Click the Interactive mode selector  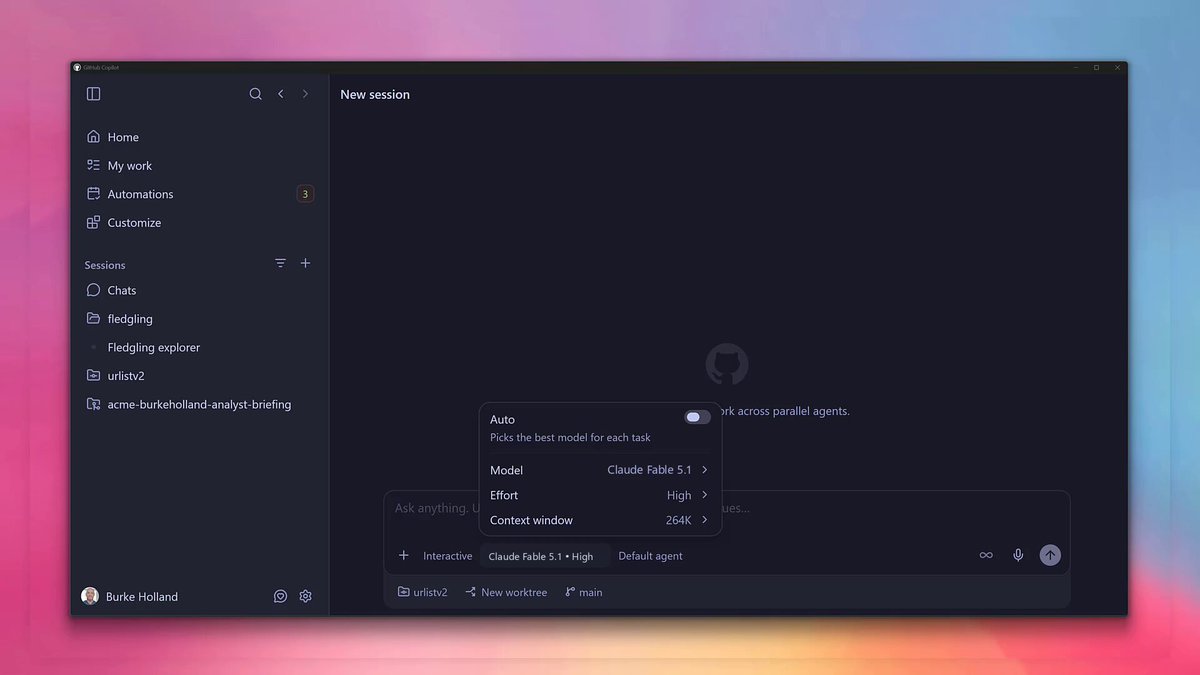[448, 556]
